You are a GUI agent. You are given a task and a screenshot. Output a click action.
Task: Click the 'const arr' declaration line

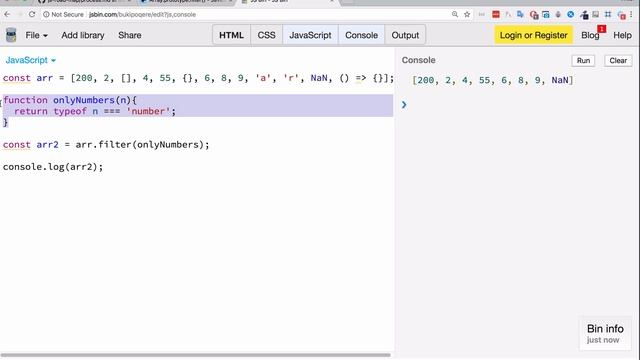coord(198,78)
